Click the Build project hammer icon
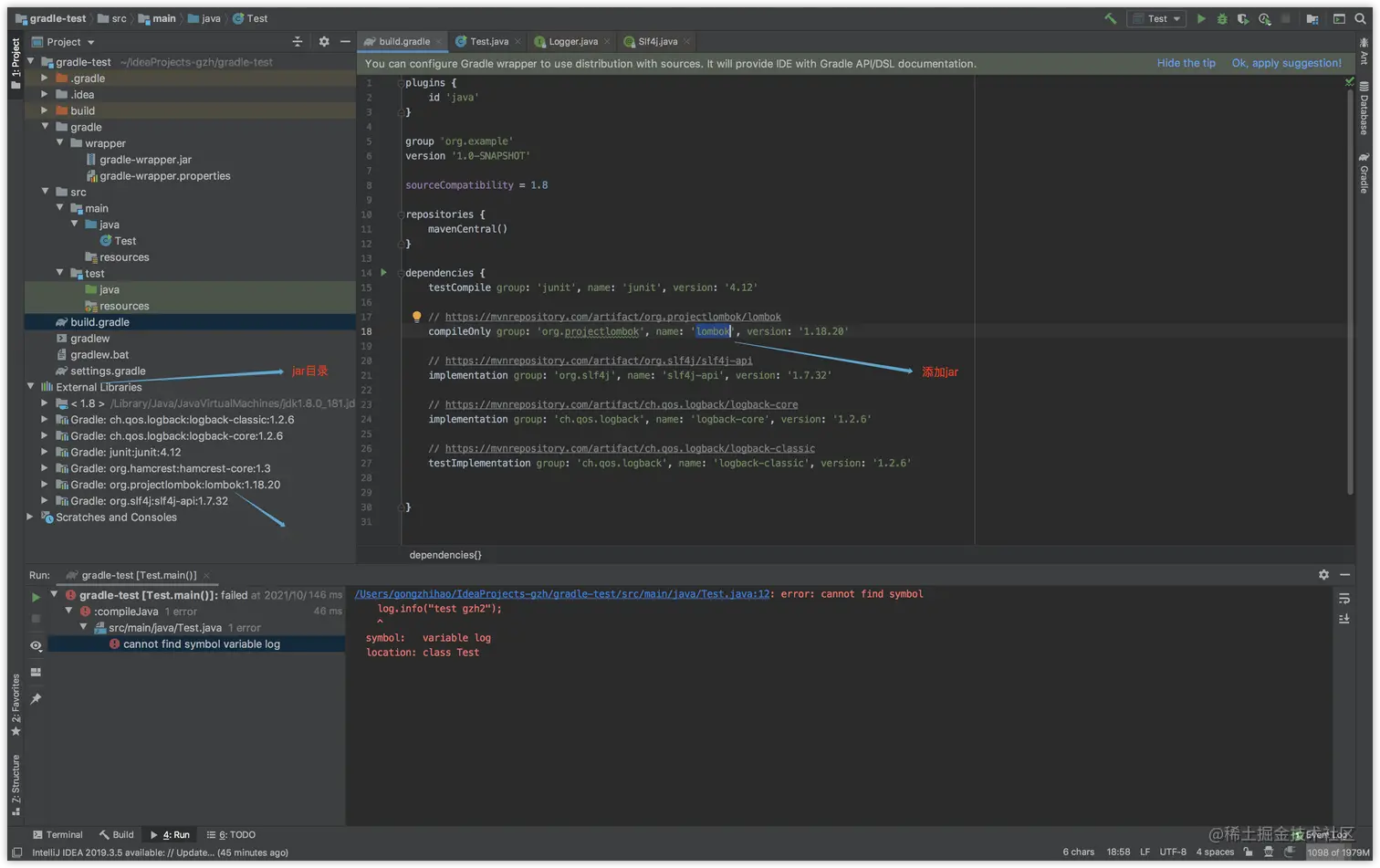Screen dimensions: 1380x868 pyautogui.click(x=1110, y=18)
